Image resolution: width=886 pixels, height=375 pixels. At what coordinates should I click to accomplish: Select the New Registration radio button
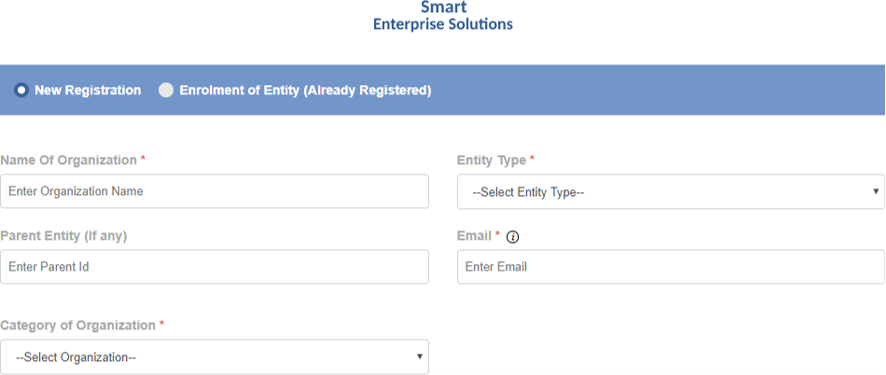pos(21,90)
